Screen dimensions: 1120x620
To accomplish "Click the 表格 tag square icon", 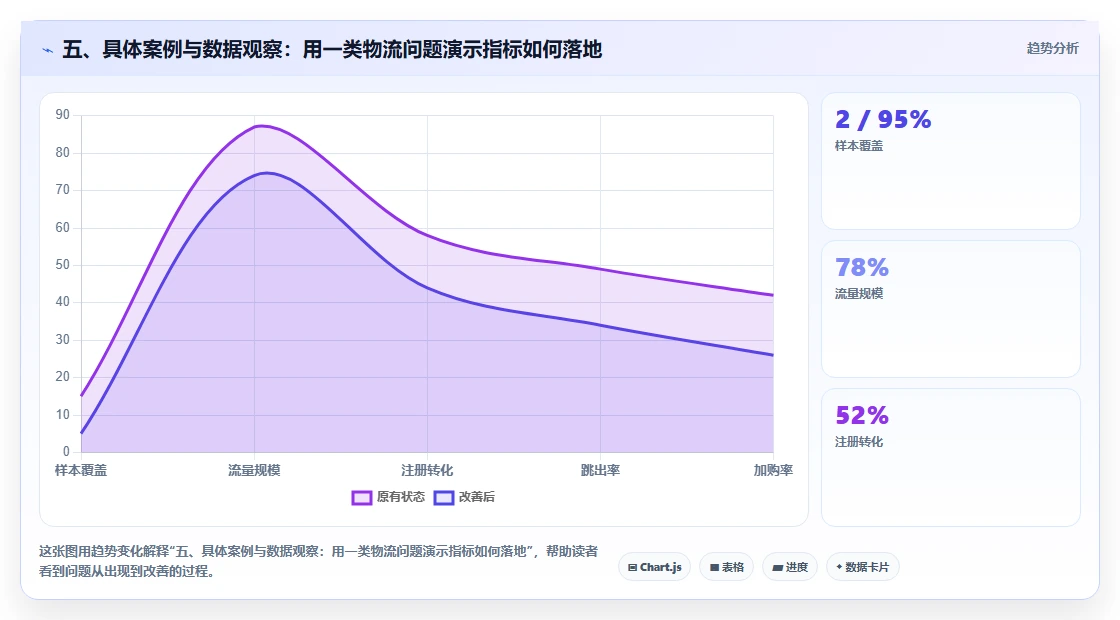I will pos(714,568).
